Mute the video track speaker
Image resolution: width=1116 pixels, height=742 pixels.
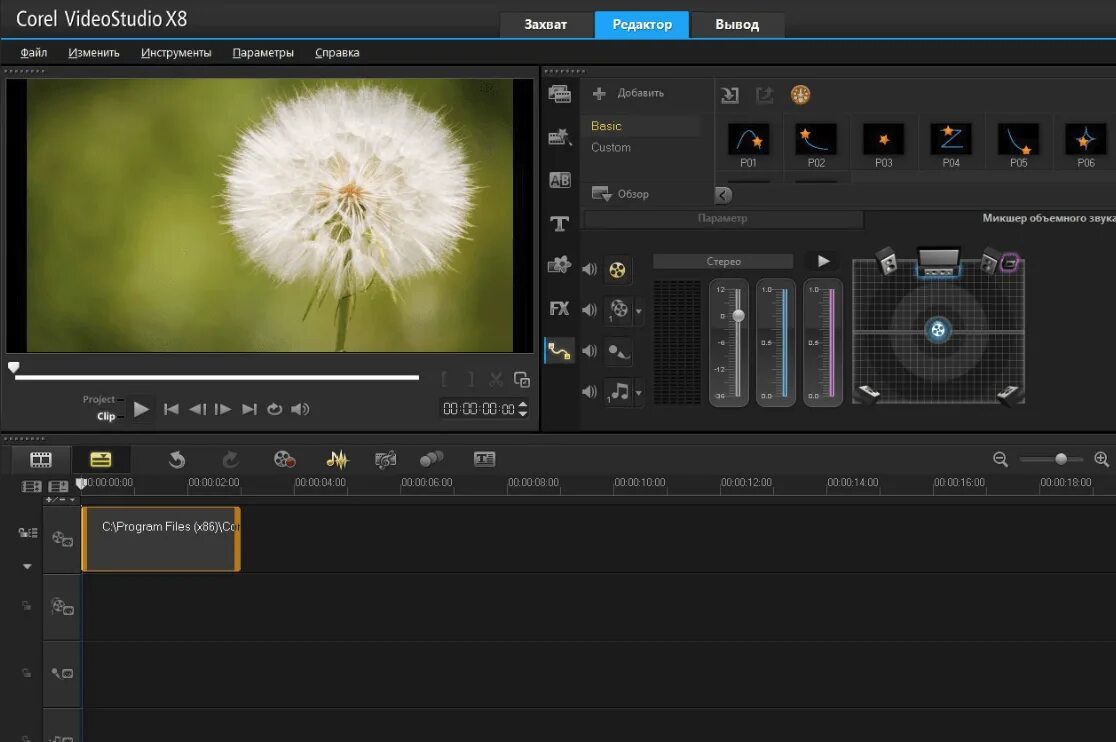point(589,269)
